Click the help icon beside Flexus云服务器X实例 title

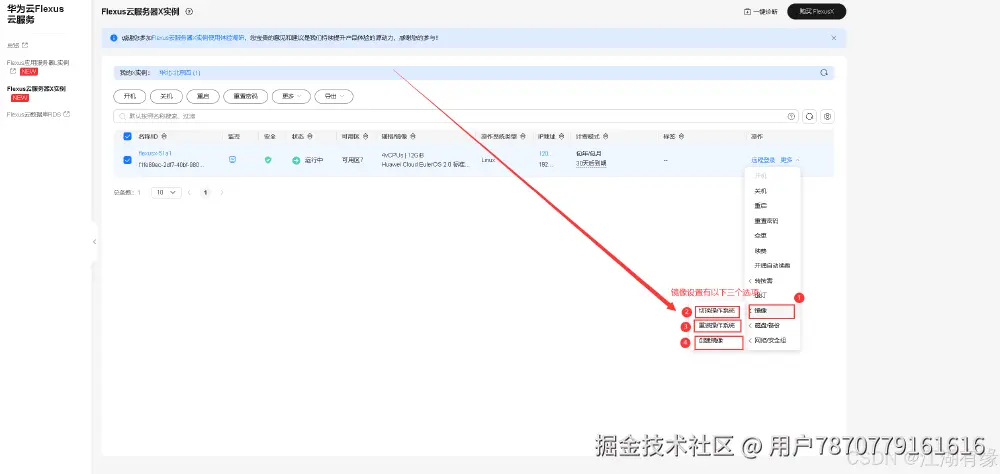point(189,11)
